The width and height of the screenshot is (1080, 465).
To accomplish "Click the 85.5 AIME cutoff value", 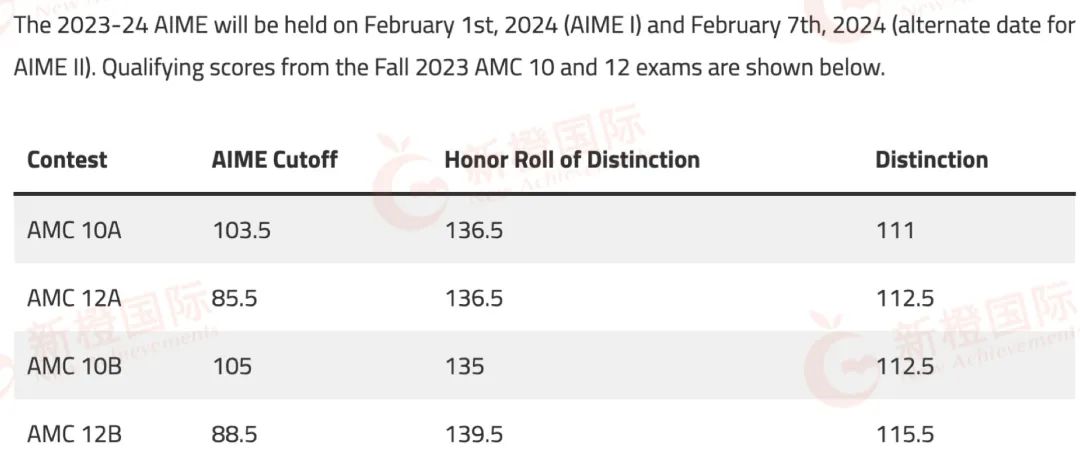I will (x=234, y=298).
